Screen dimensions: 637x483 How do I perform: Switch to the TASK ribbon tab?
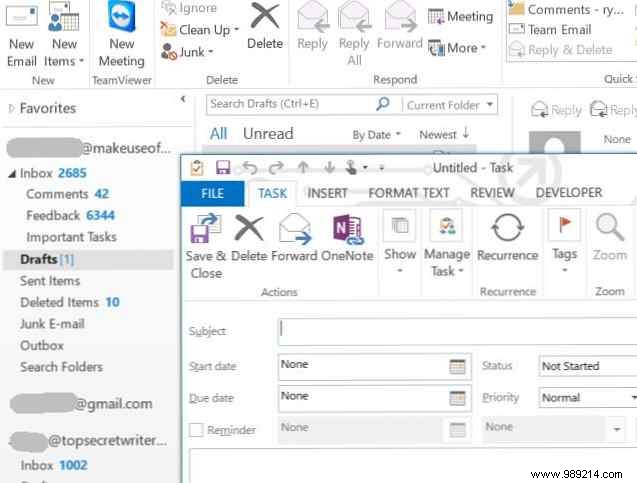[272, 193]
